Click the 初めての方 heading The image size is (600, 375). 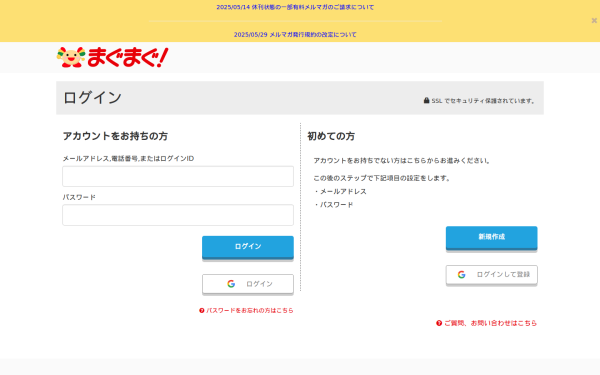coord(331,136)
